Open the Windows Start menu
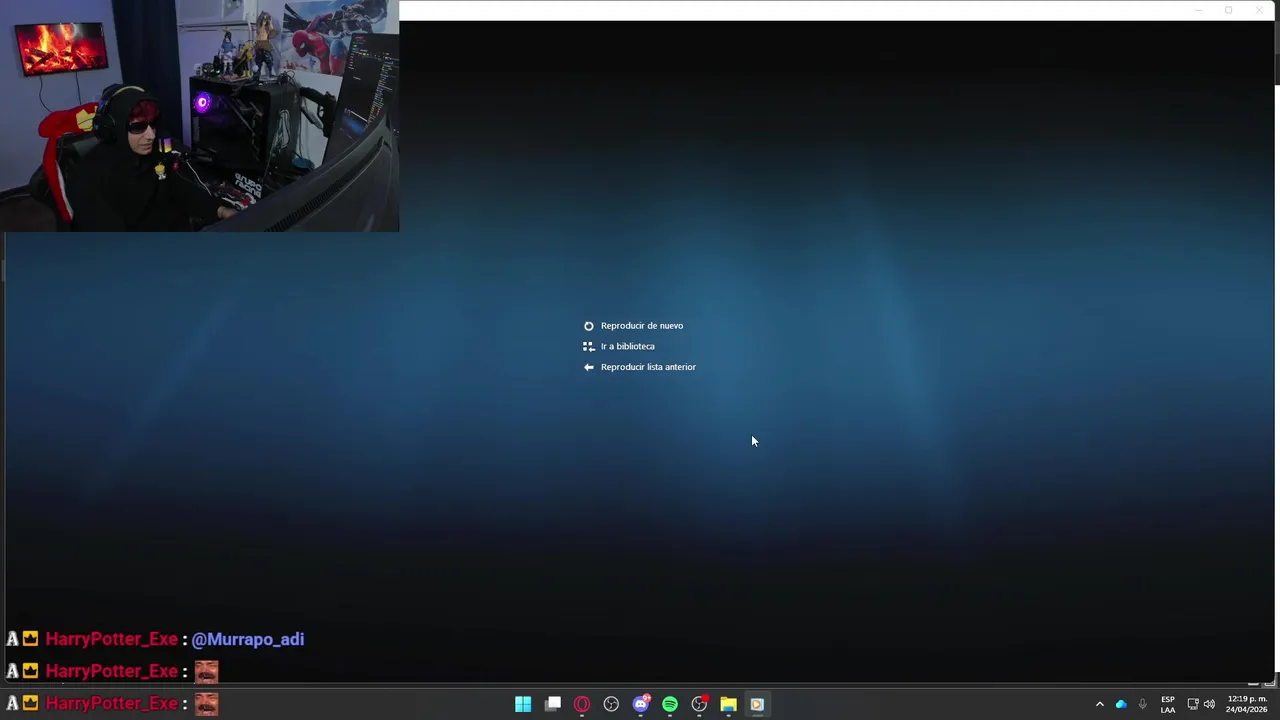1280x720 pixels. [x=523, y=704]
